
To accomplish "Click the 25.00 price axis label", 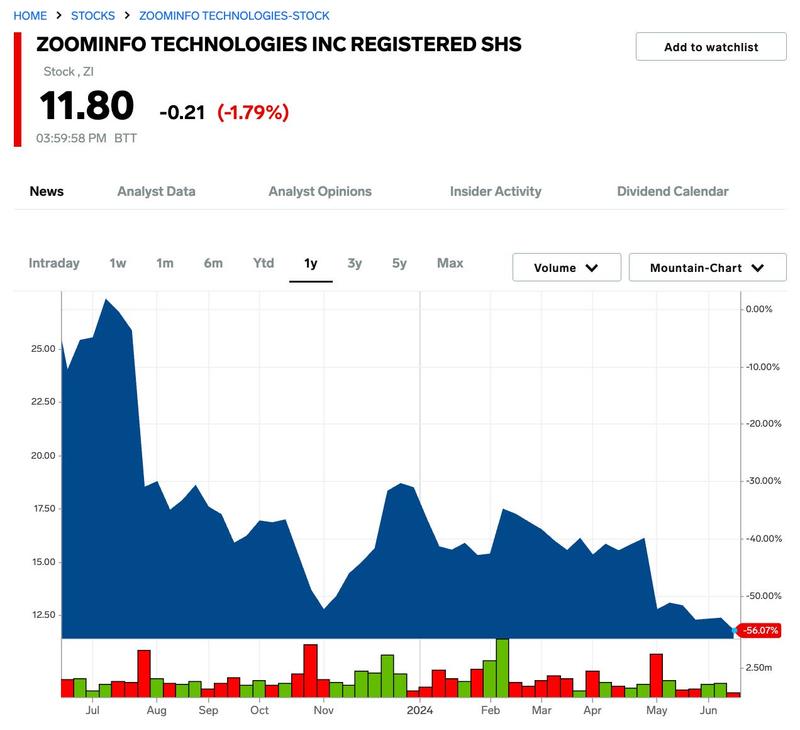I will click(x=43, y=349).
